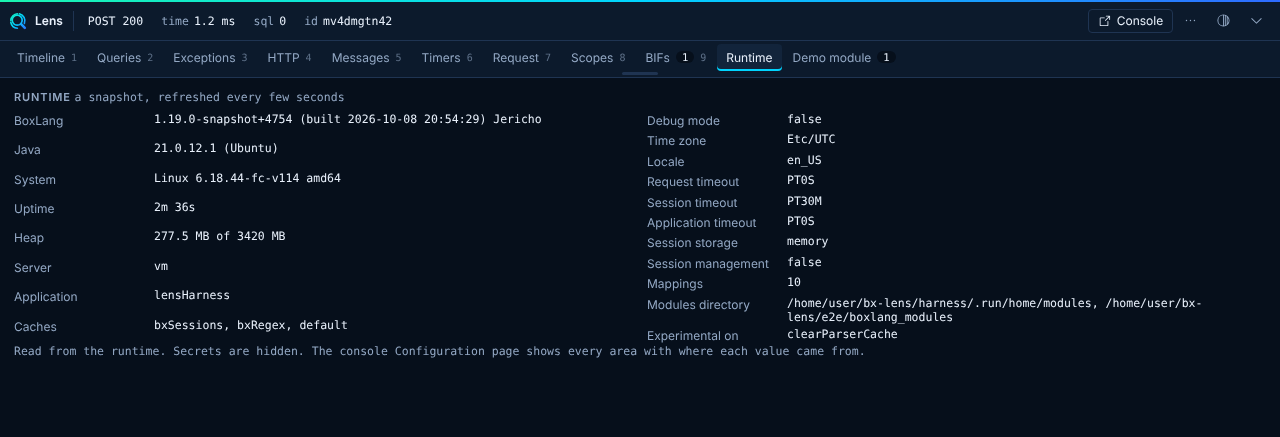Click the Locale value en_US
Viewport: 1280px width, 437px height.
click(804, 160)
